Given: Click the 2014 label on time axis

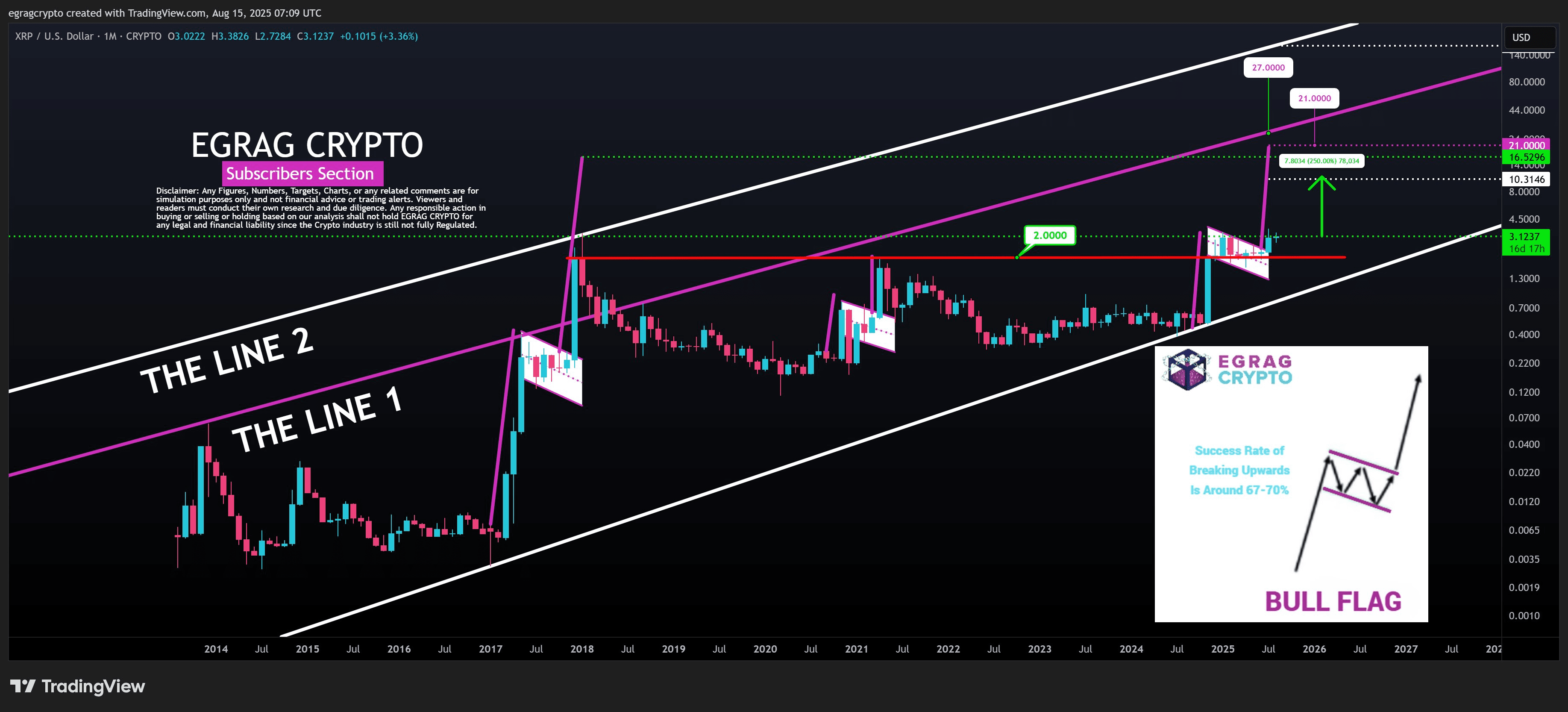Looking at the screenshot, I should point(216,649).
